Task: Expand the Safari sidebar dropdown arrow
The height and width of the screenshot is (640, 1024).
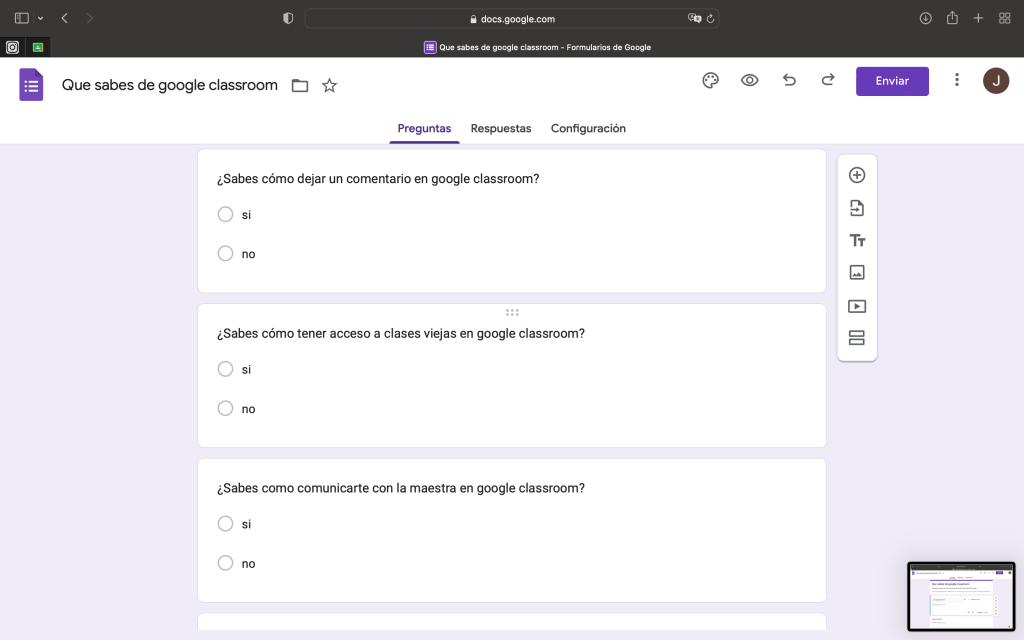Action: [40, 18]
